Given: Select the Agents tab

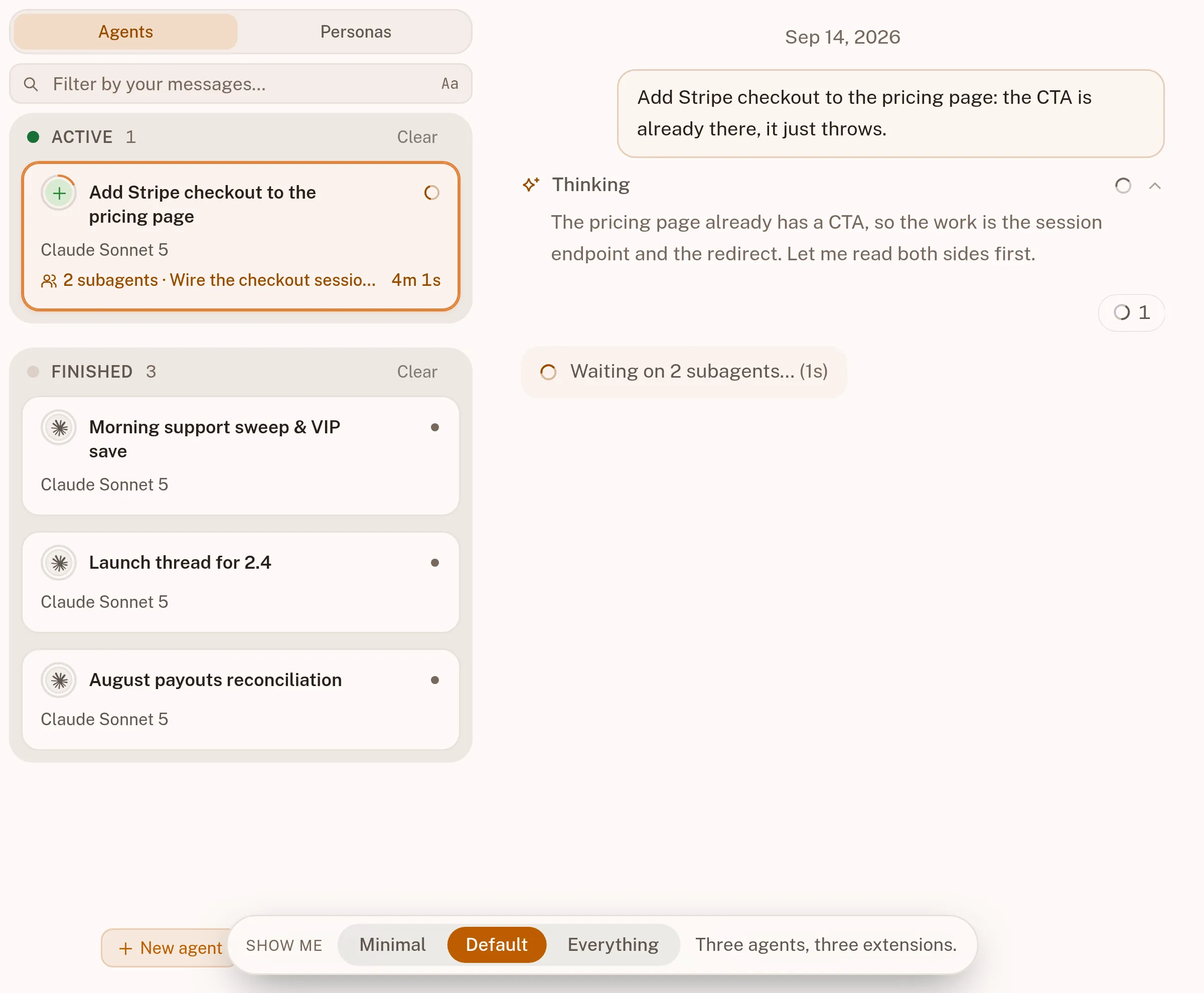Looking at the screenshot, I should [125, 32].
